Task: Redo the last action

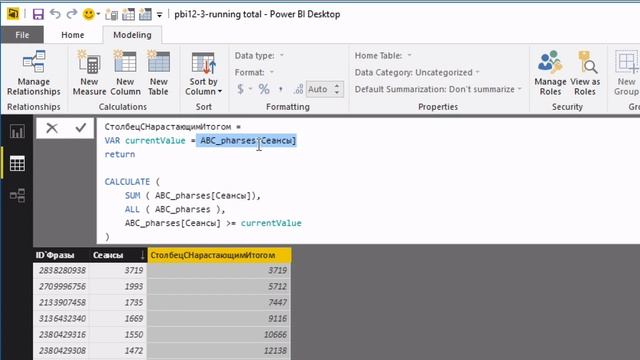Action: (72, 14)
